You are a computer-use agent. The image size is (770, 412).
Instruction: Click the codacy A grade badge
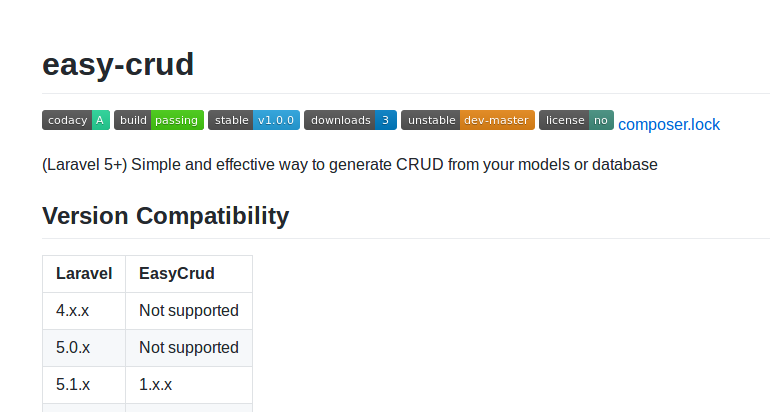[76, 120]
